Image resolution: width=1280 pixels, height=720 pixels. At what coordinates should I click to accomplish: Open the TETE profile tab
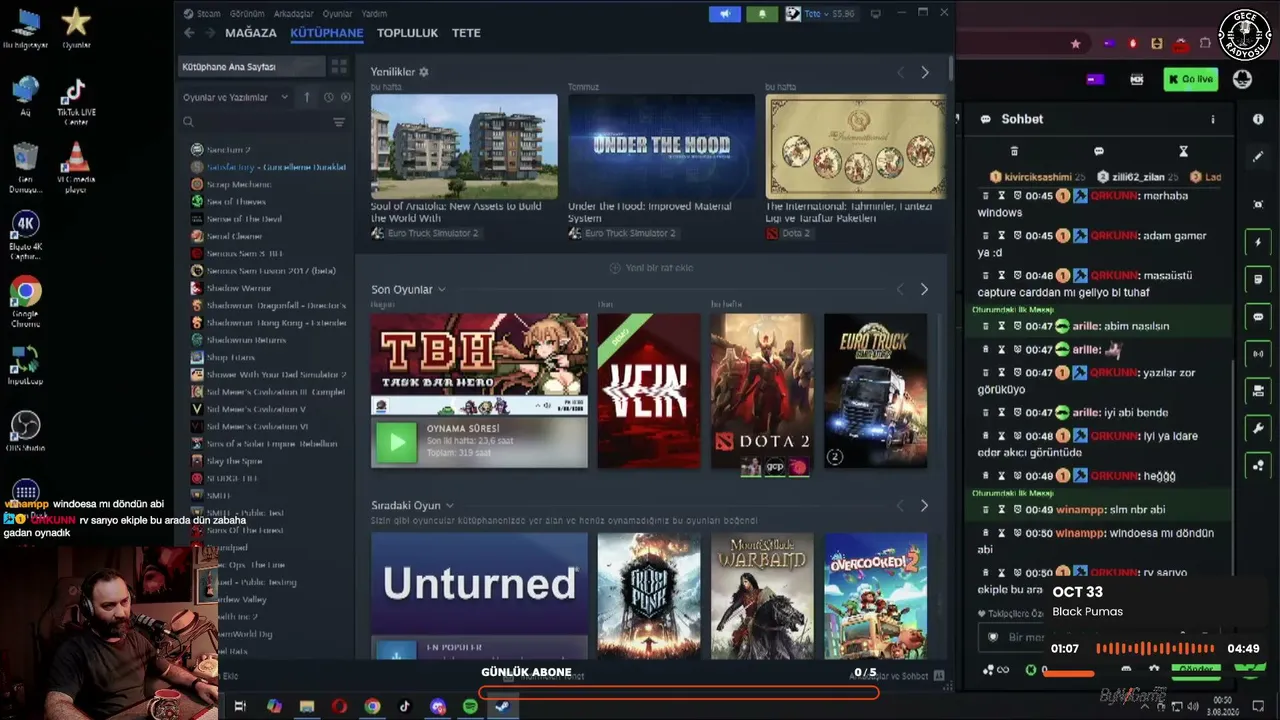click(466, 33)
